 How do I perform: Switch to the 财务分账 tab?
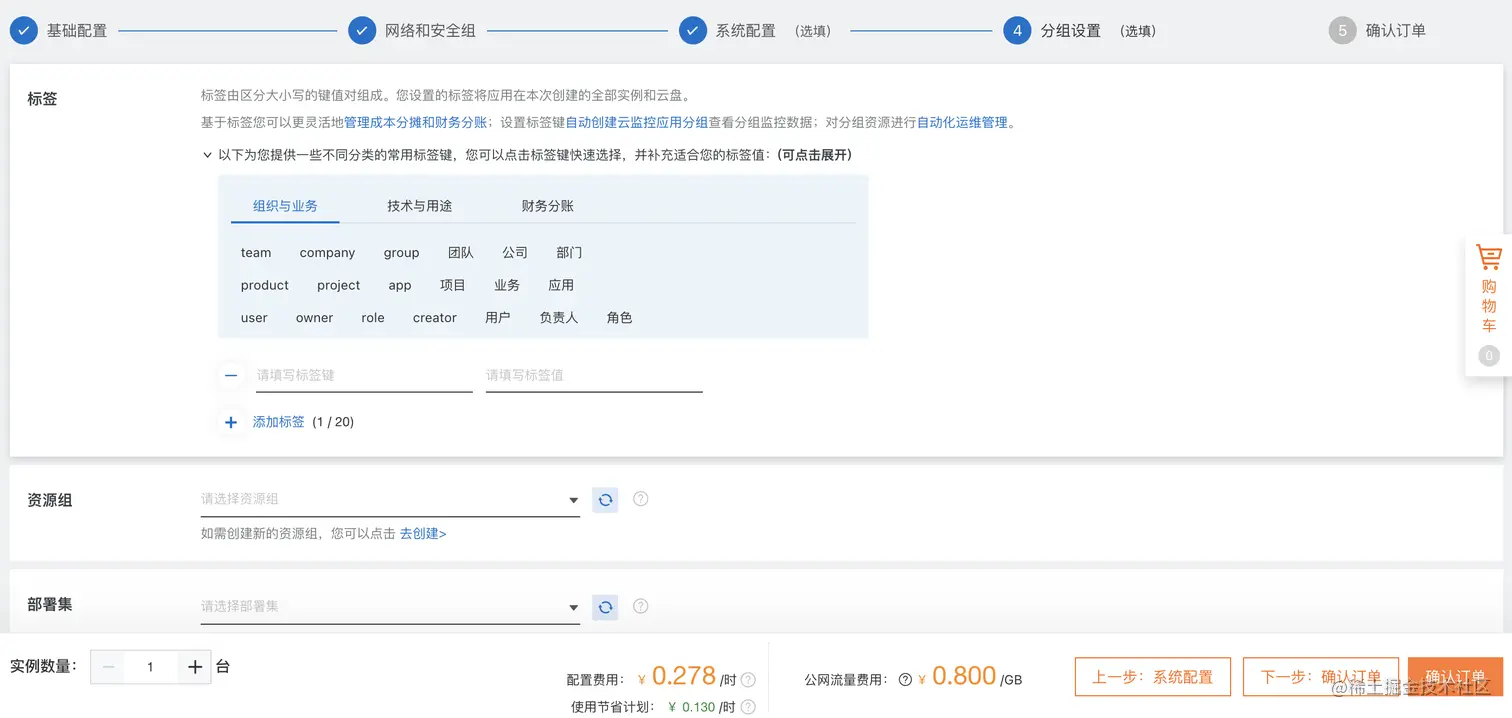coord(546,205)
